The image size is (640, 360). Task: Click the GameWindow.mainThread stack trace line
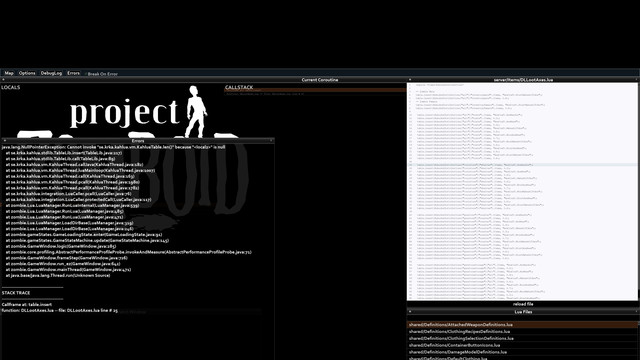[x=69, y=269]
